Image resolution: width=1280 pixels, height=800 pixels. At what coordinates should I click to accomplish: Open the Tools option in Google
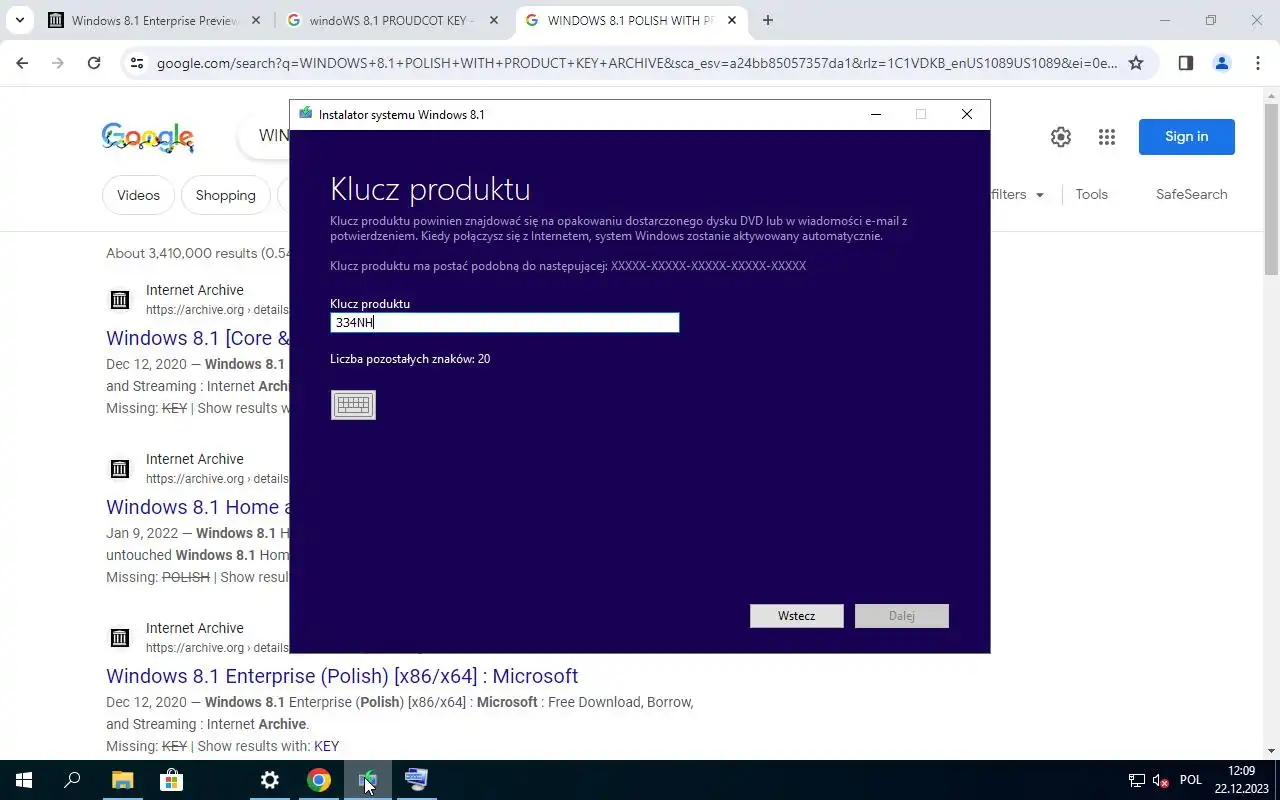point(1091,194)
